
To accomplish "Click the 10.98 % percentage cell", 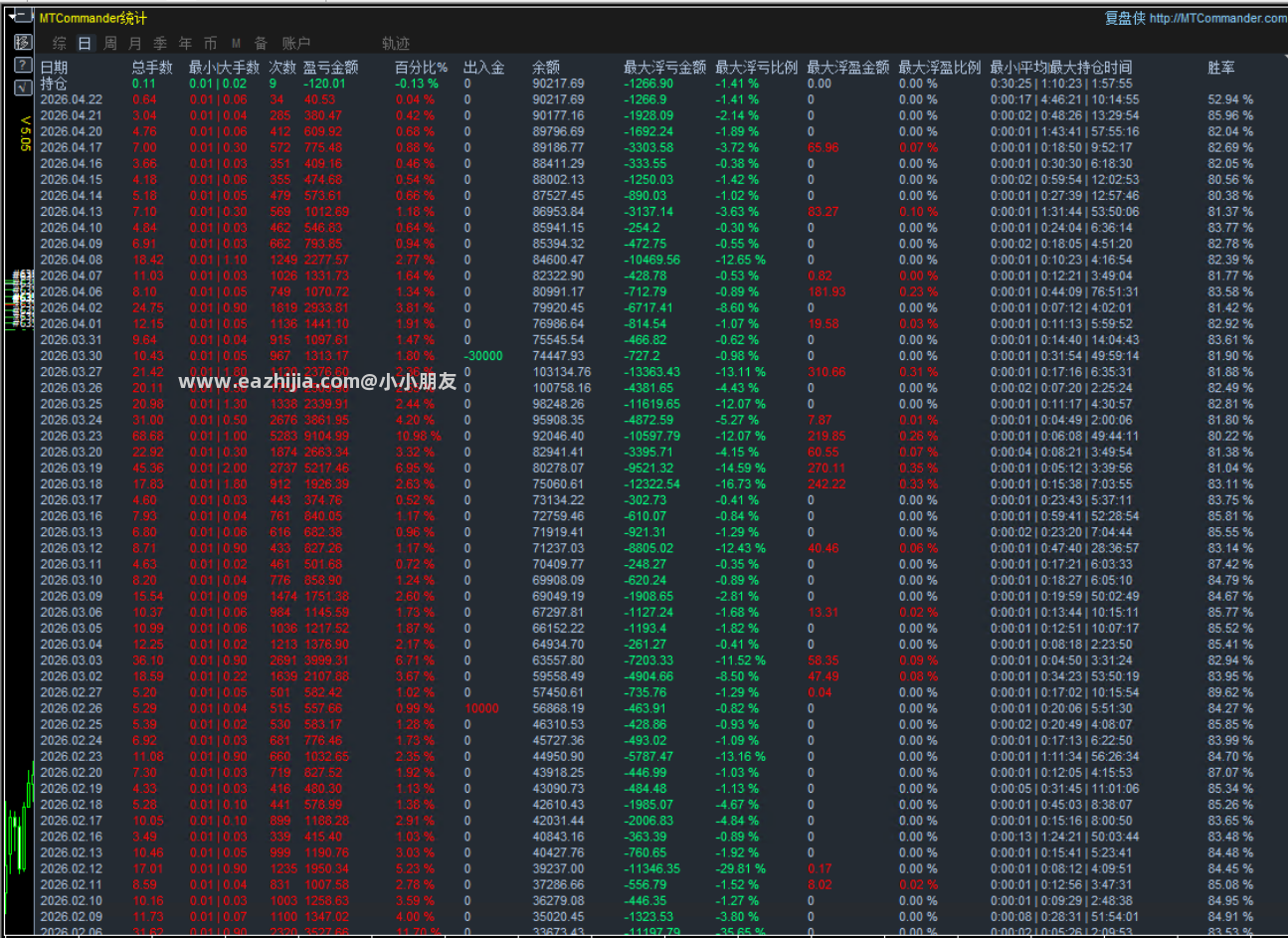I will coord(419,436).
